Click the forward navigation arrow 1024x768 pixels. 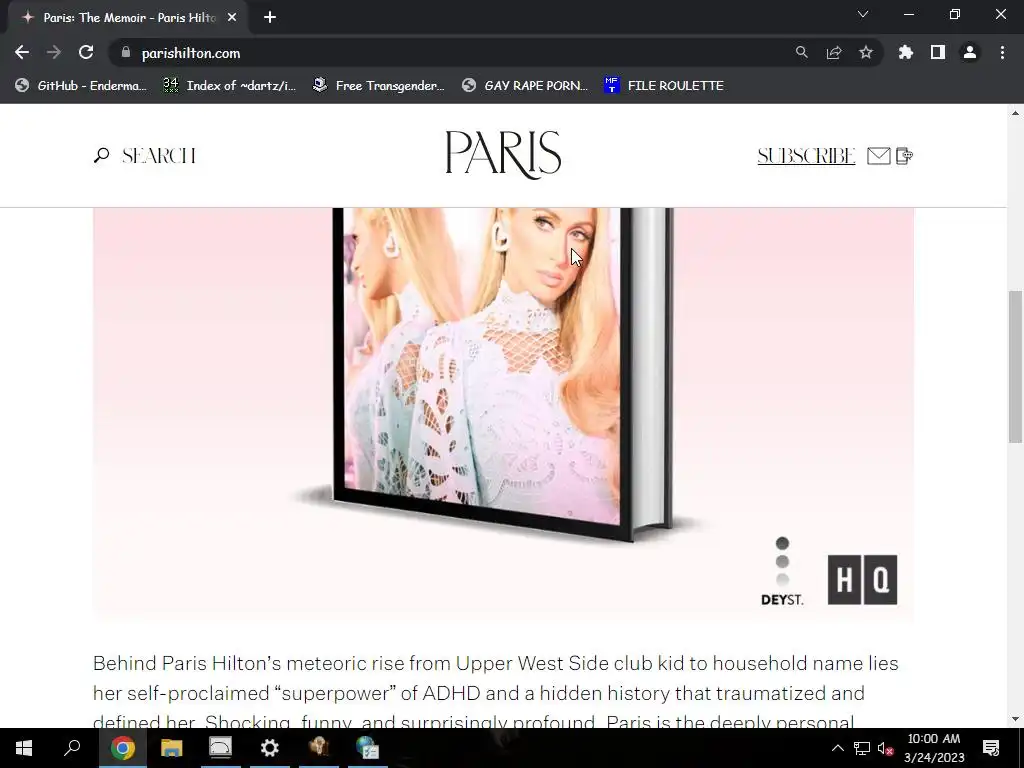point(54,52)
